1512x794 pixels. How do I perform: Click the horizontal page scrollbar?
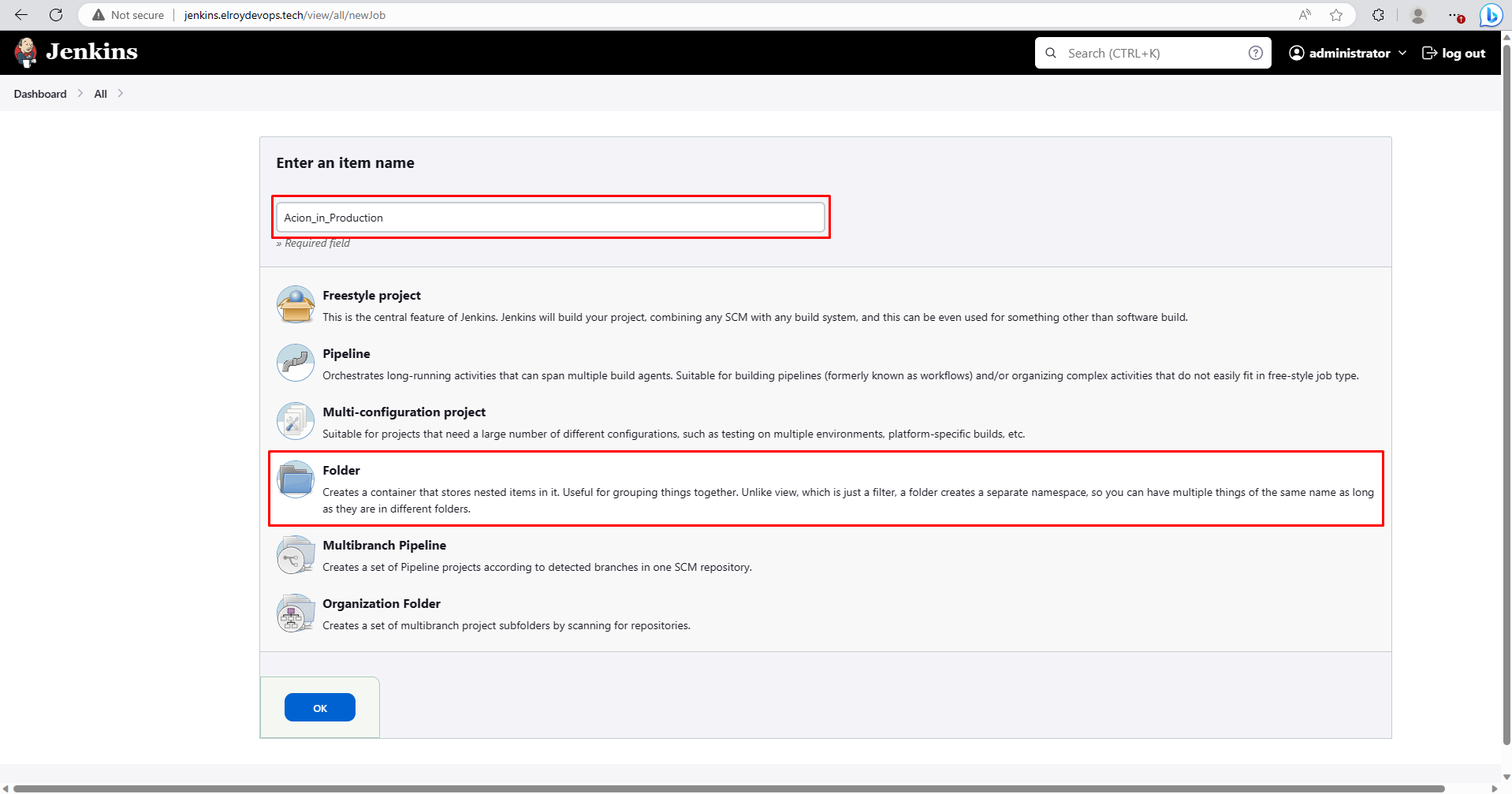pyautogui.click(x=729, y=788)
